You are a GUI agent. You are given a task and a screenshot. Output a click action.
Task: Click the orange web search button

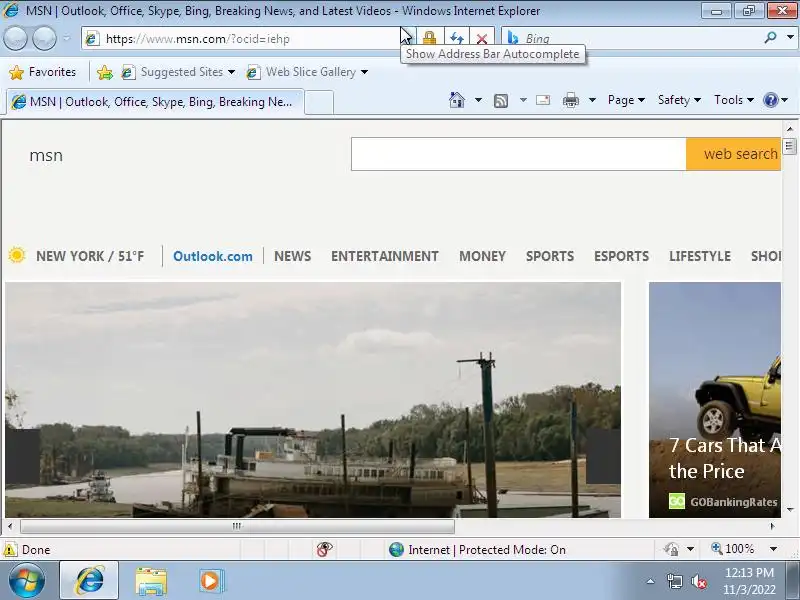(x=733, y=154)
